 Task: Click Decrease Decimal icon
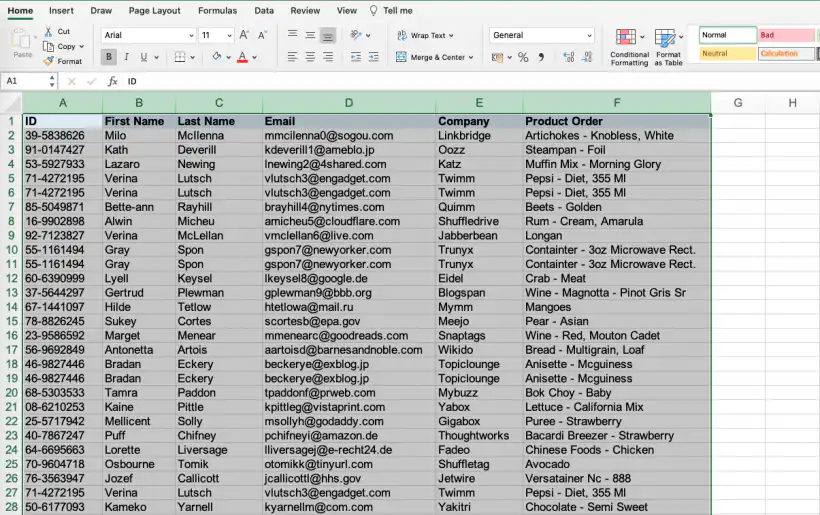pos(587,57)
